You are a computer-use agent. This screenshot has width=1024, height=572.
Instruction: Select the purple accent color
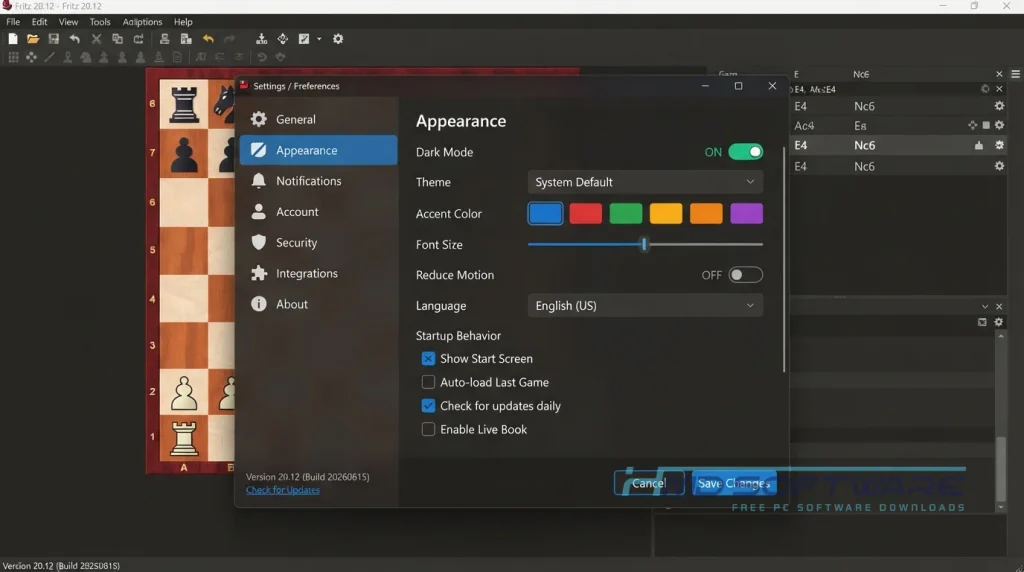click(x=746, y=214)
